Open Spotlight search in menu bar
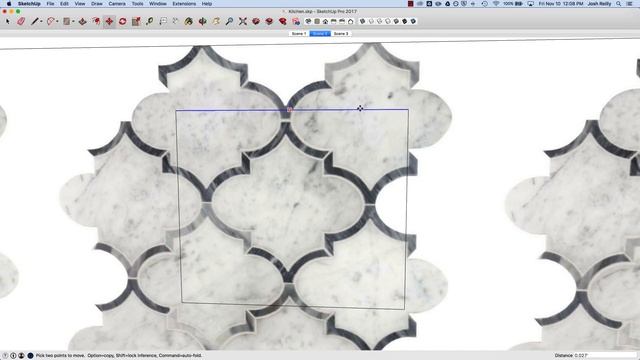 click(x=619, y=4)
